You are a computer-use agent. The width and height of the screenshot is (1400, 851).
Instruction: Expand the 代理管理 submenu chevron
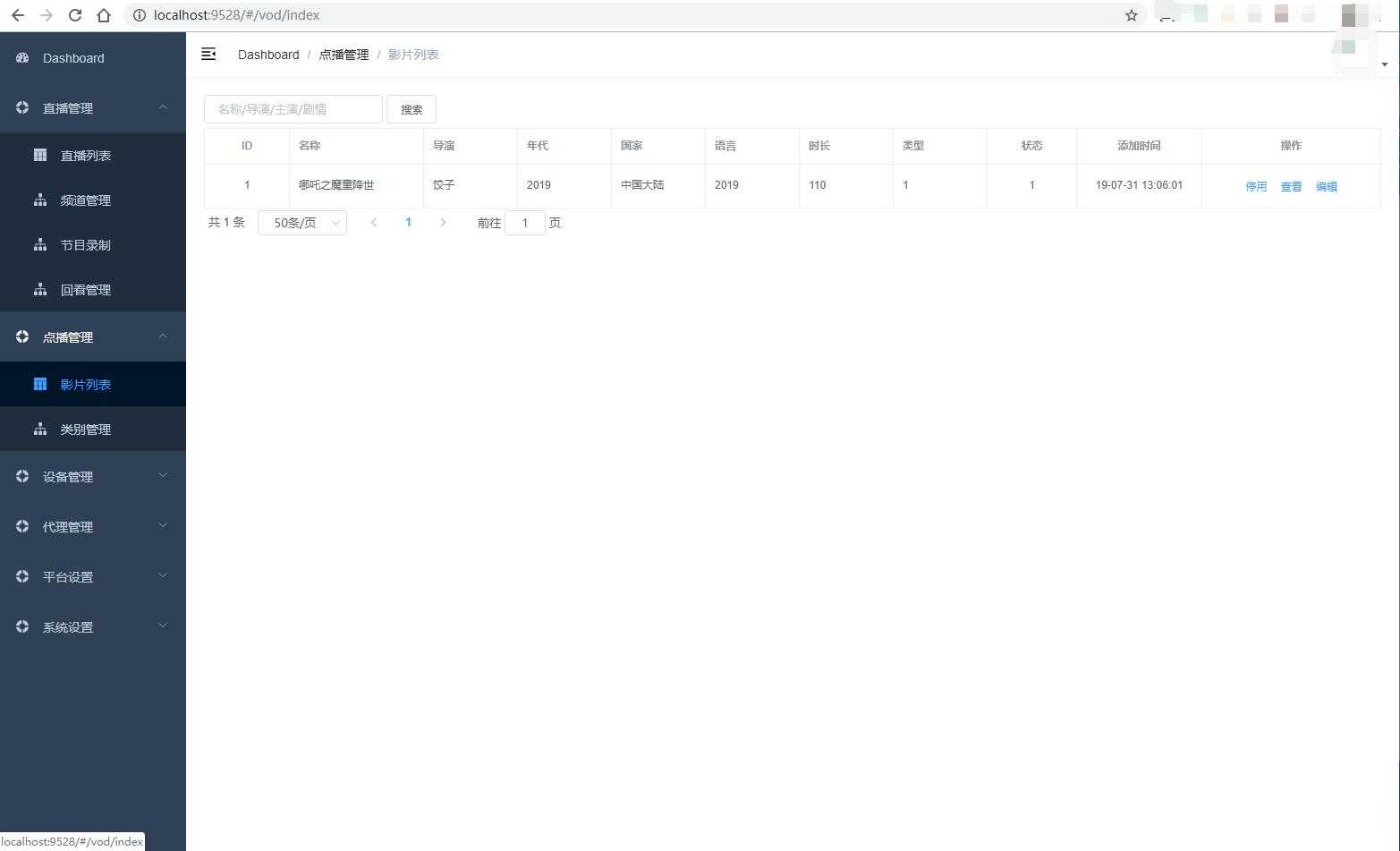pyautogui.click(x=163, y=526)
